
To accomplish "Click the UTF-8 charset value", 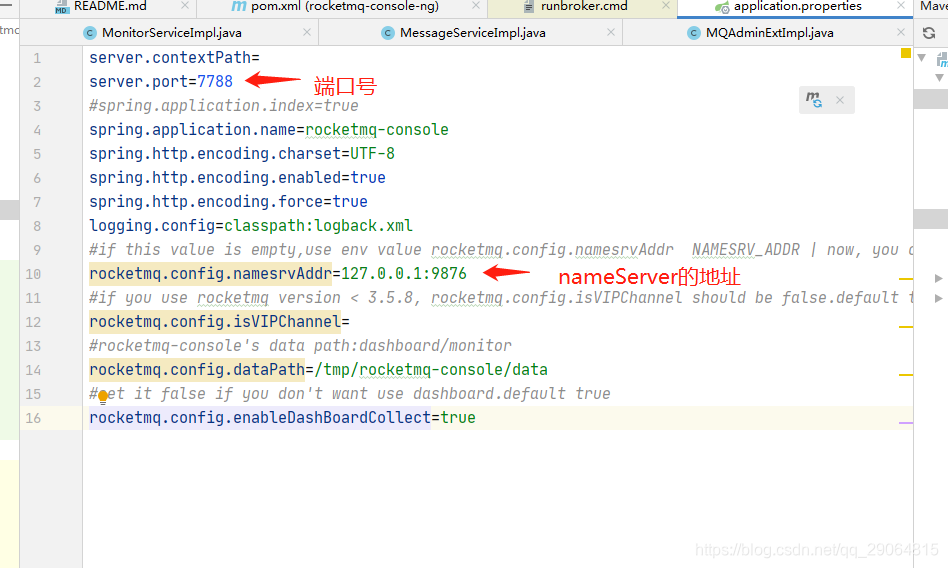I will click(x=372, y=154).
